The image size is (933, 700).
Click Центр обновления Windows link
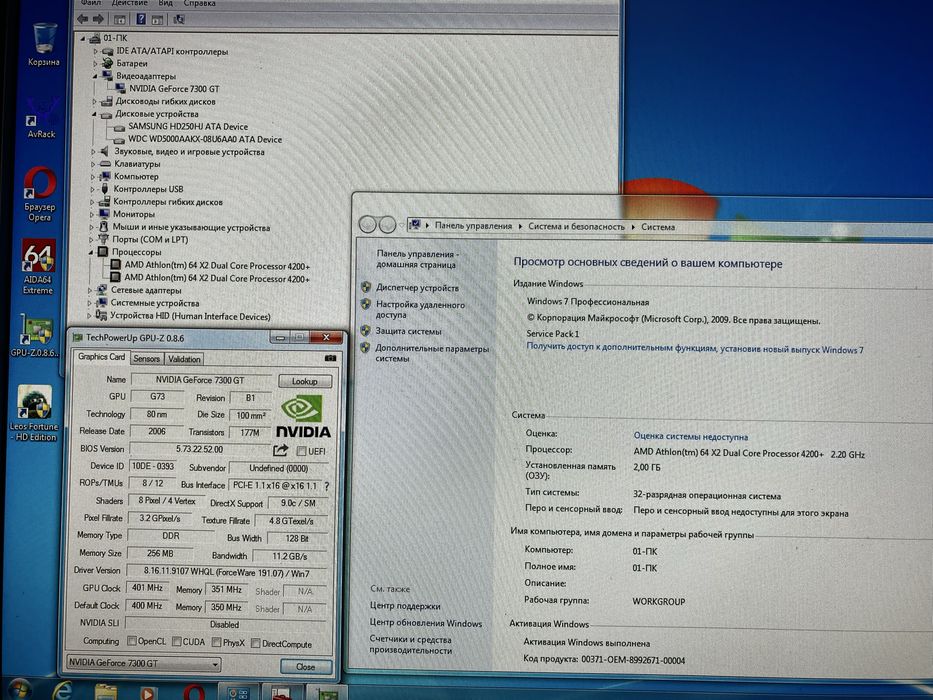(425, 623)
